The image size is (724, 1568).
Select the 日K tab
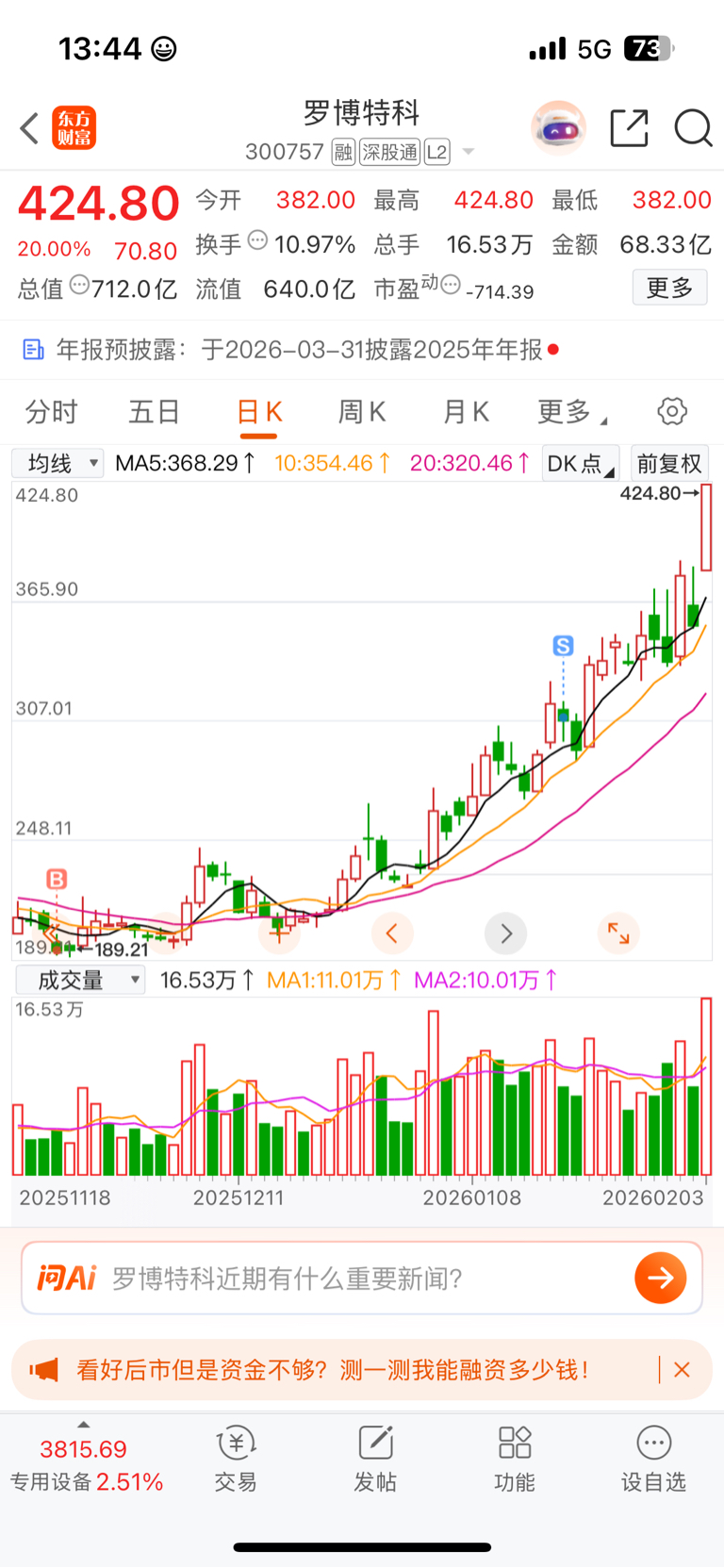(x=258, y=412)
